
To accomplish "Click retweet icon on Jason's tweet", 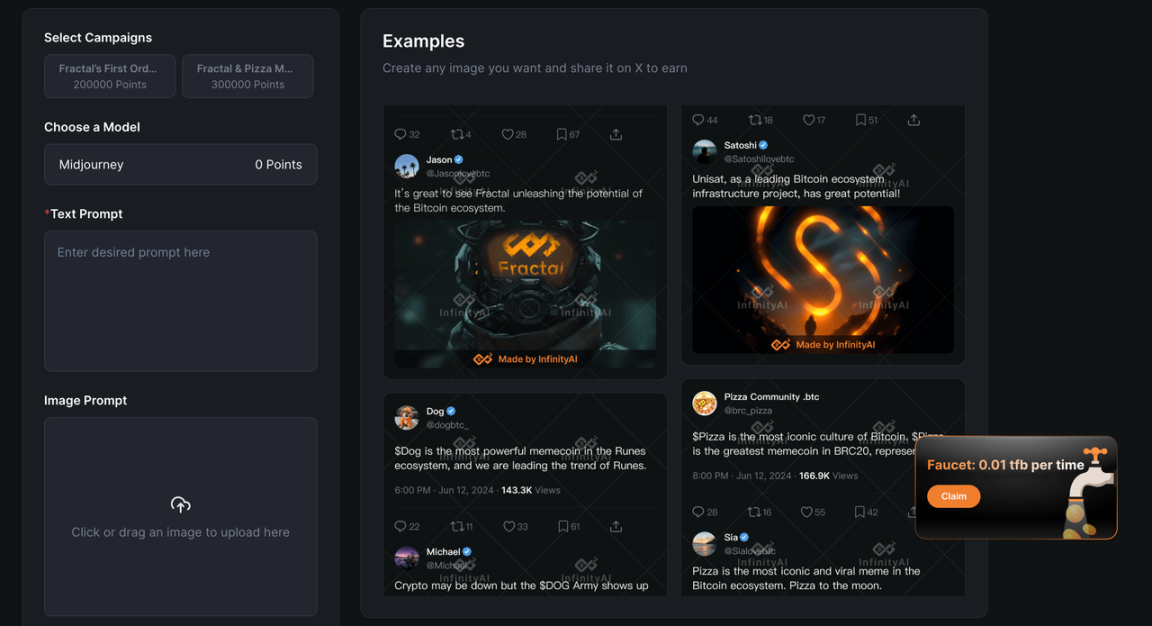I will pyautogui.click(x=456, y=134).
